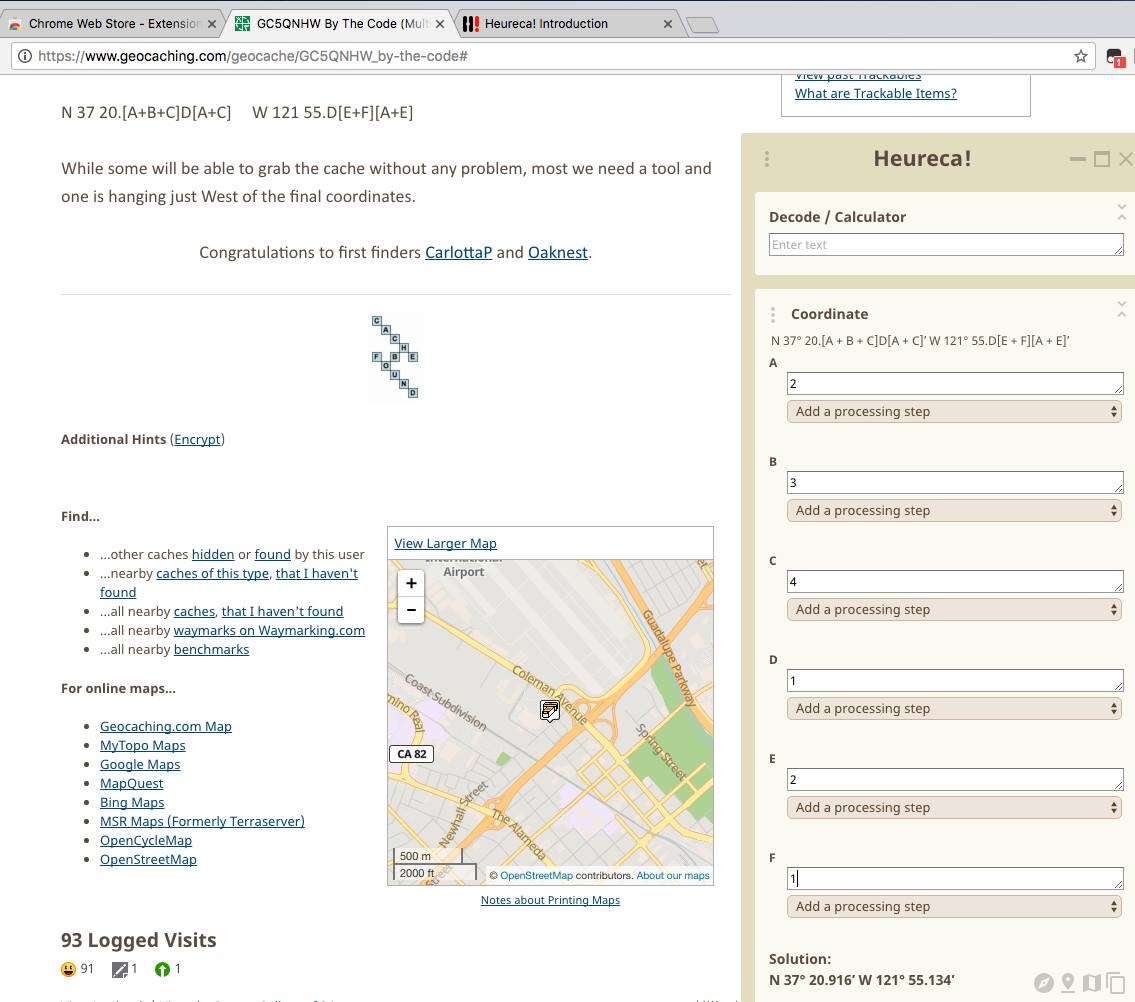Open the processing step dropdown for variable E
This screenshot has width=1135, height=1002.
click(954, 807)
